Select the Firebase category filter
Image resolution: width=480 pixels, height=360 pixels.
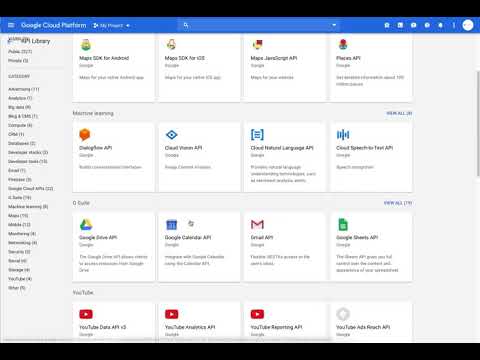(20, 179)
